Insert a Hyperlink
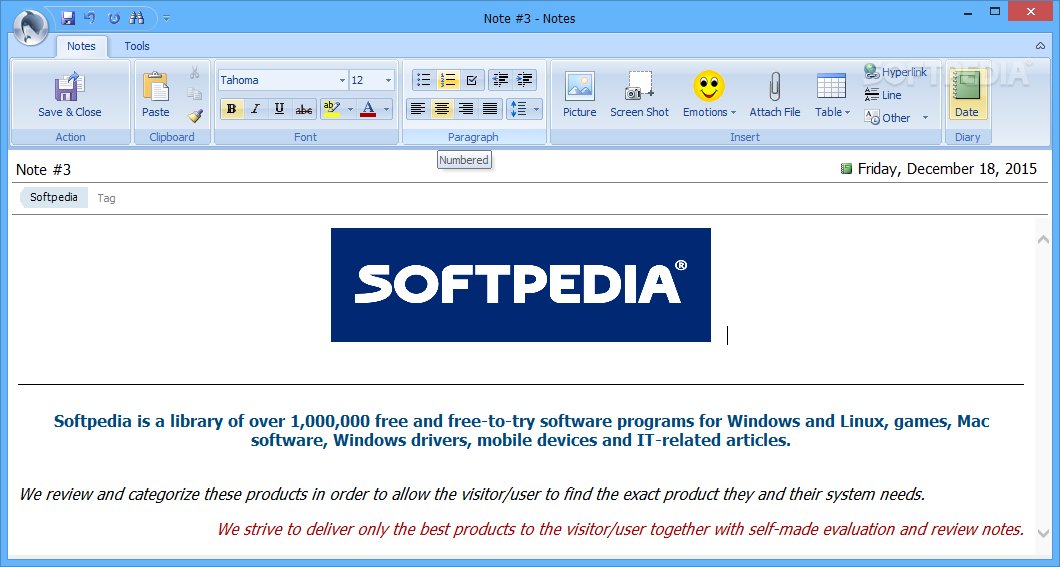 point(896,72)
